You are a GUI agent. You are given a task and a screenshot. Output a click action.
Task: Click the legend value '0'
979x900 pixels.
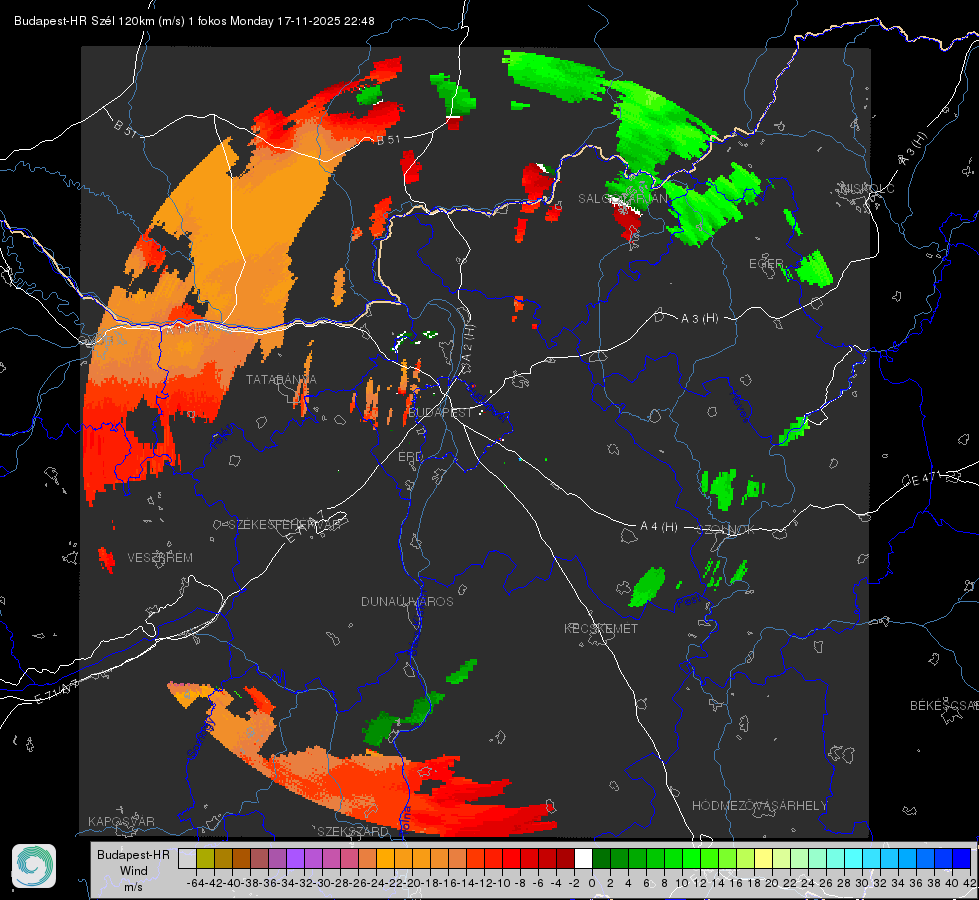592,883
